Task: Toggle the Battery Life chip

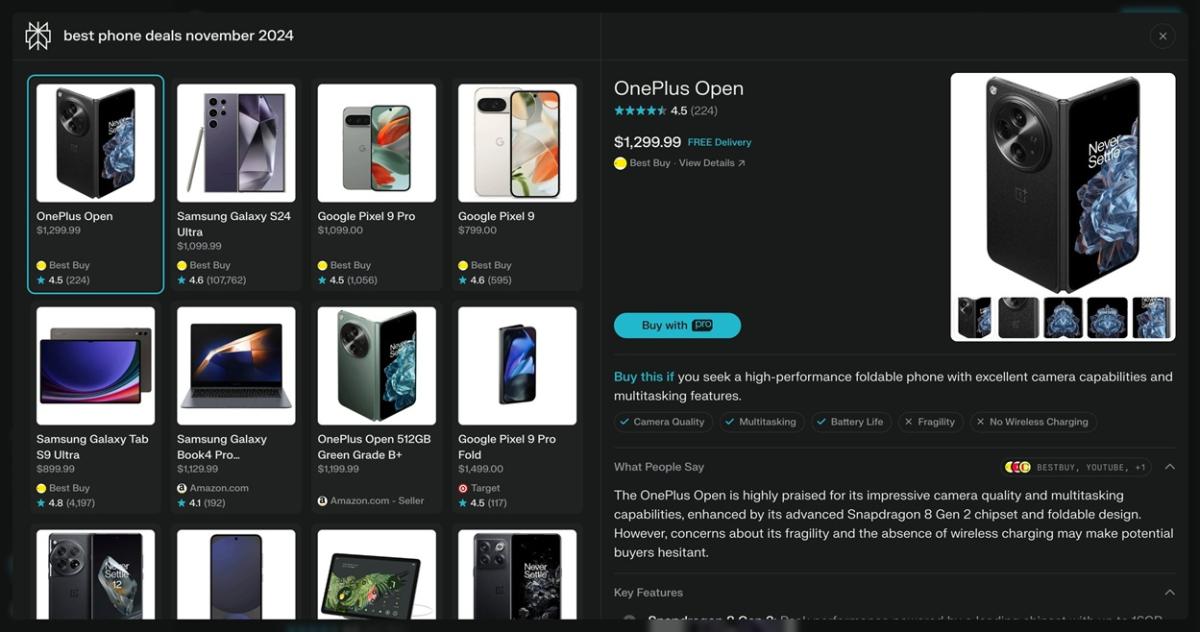Action: pos(851,422)
